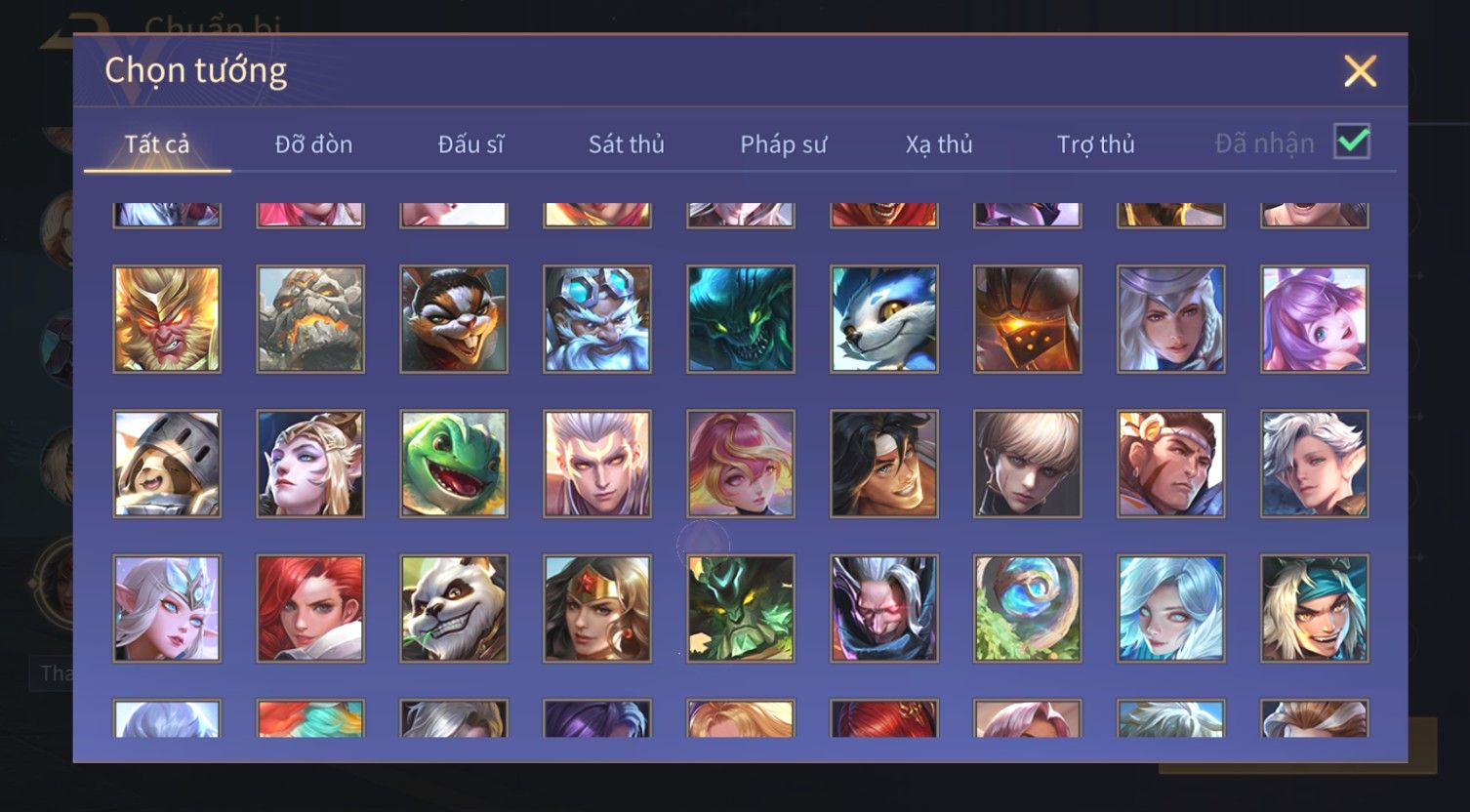Close the Chọn tướng dialog
Screen dimensions: 1470x812
click(x=1360, y=71)
